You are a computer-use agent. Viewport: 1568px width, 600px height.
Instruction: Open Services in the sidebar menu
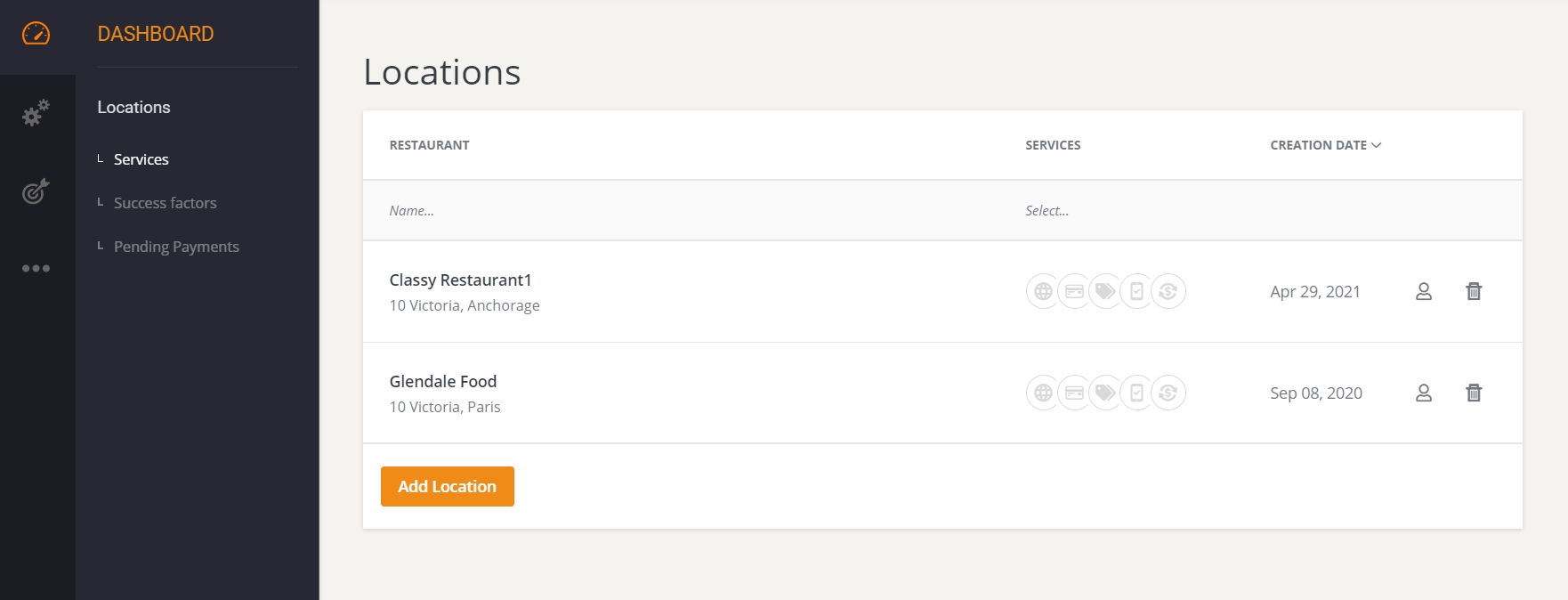141,159
